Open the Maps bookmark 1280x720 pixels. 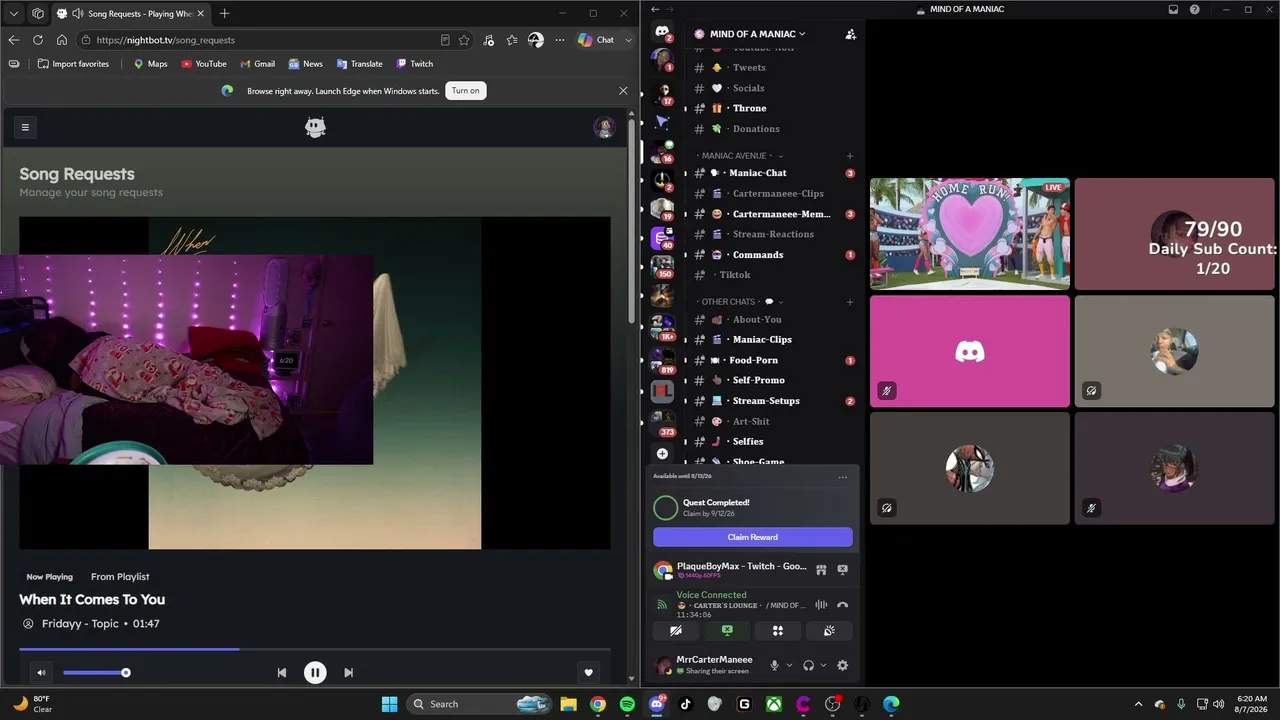(x=150, y=64)
